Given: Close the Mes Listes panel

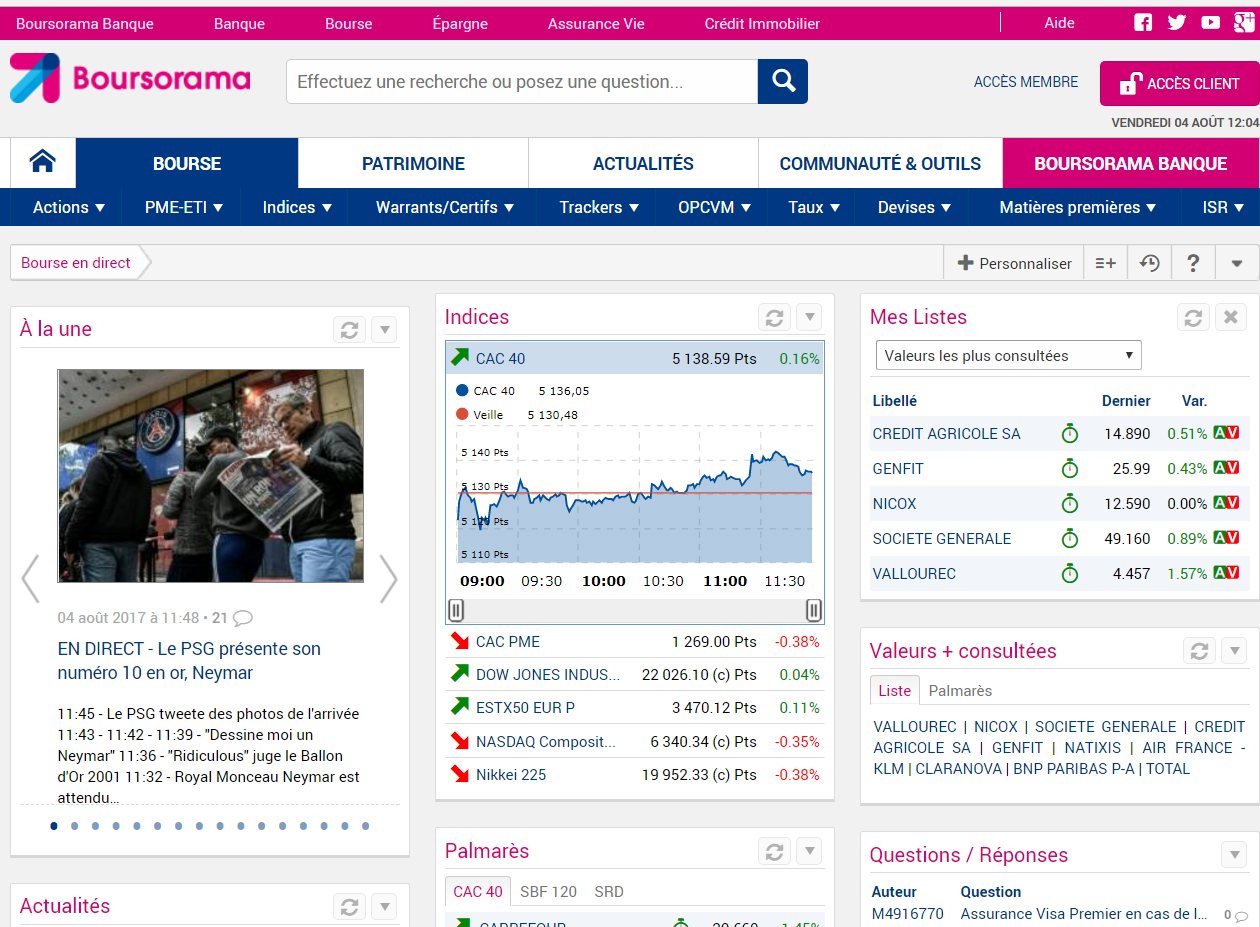Looking at the screenshot, I should (1231, 318).
